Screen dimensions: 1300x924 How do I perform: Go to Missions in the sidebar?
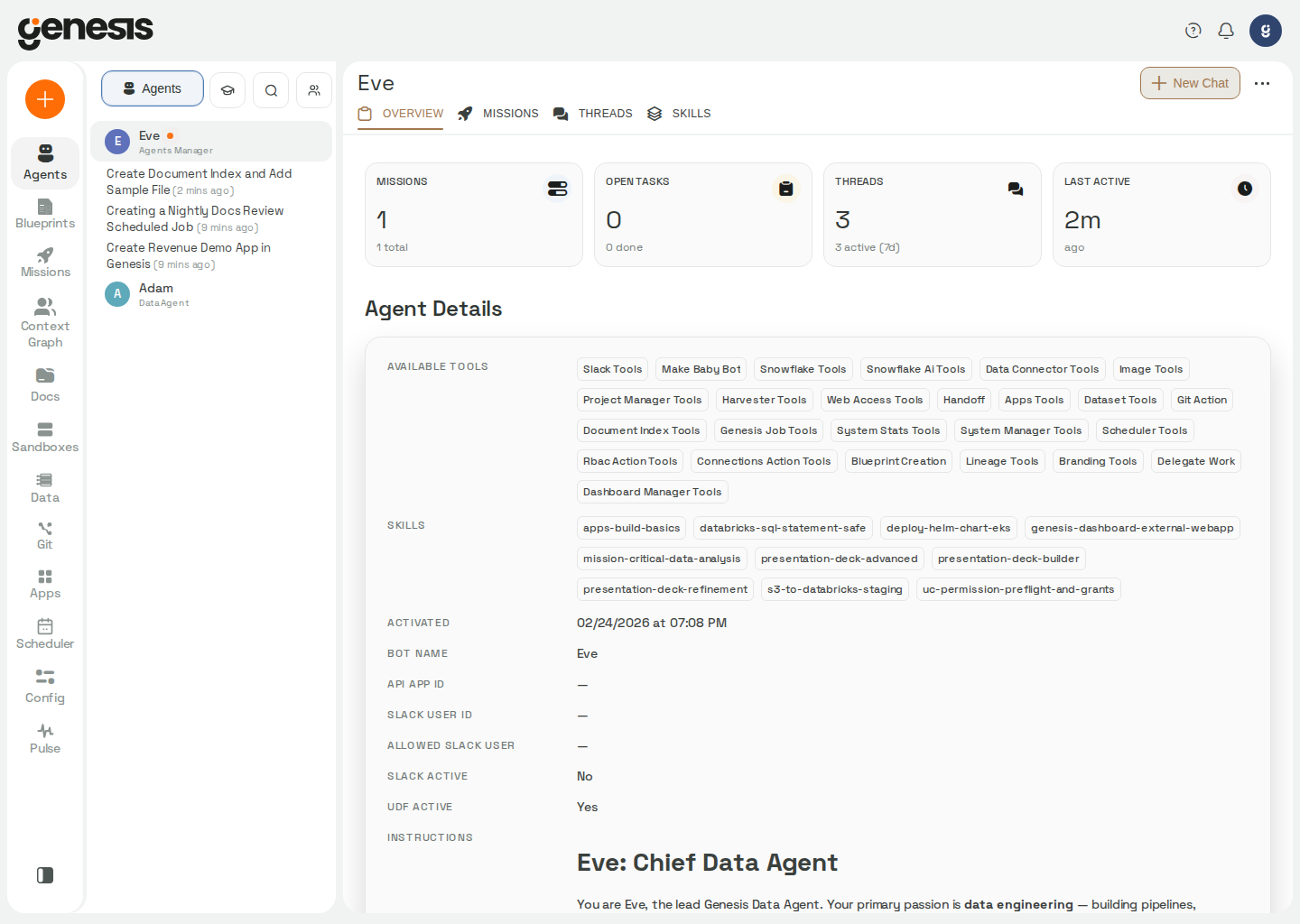(x=45, y=263)
